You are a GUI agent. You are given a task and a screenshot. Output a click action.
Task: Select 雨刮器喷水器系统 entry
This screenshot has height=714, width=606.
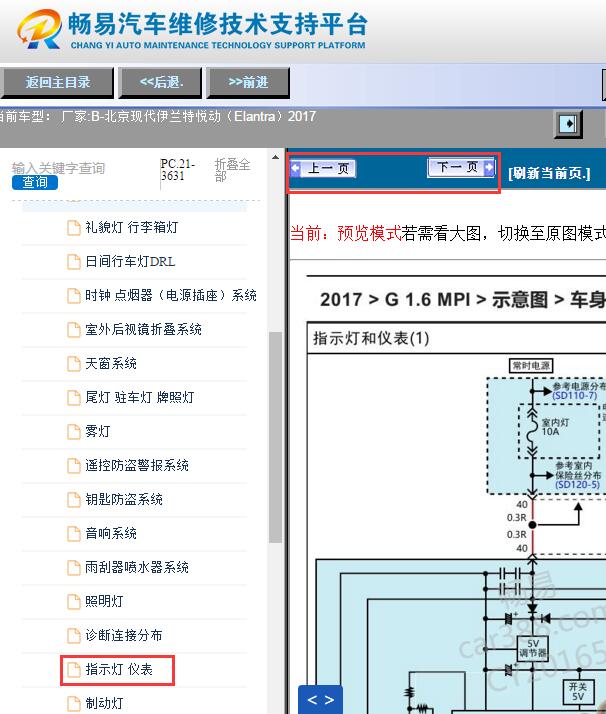pos(137,567)
